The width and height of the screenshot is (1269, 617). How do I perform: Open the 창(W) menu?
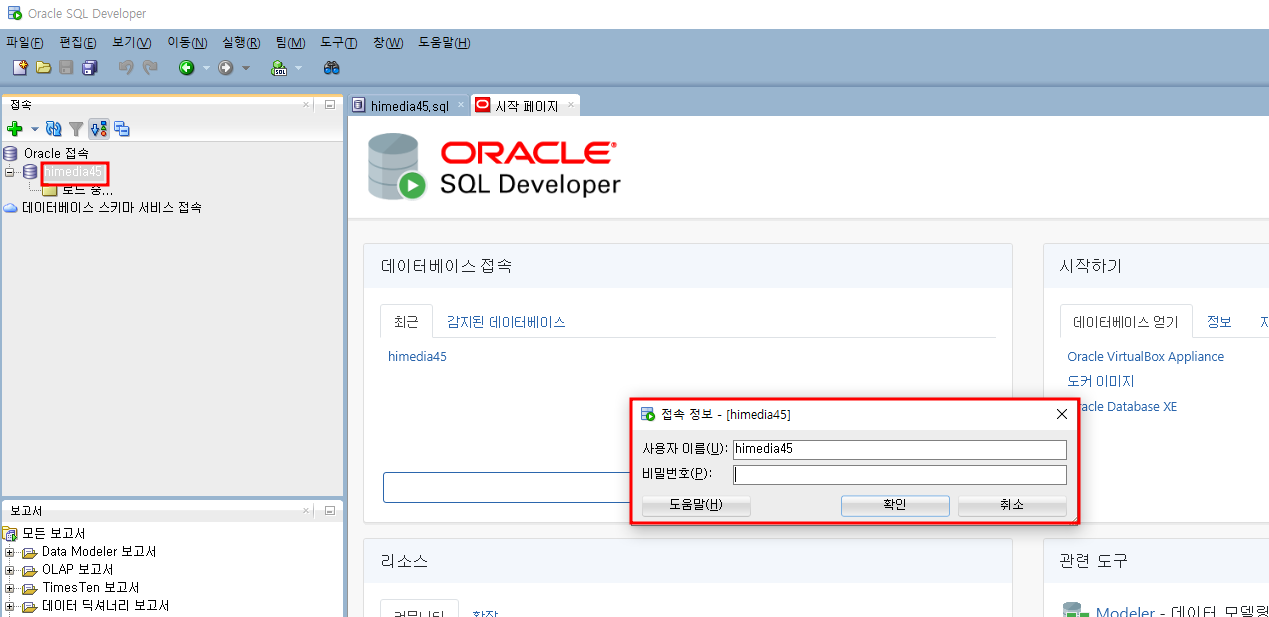(x=388, y=42)
